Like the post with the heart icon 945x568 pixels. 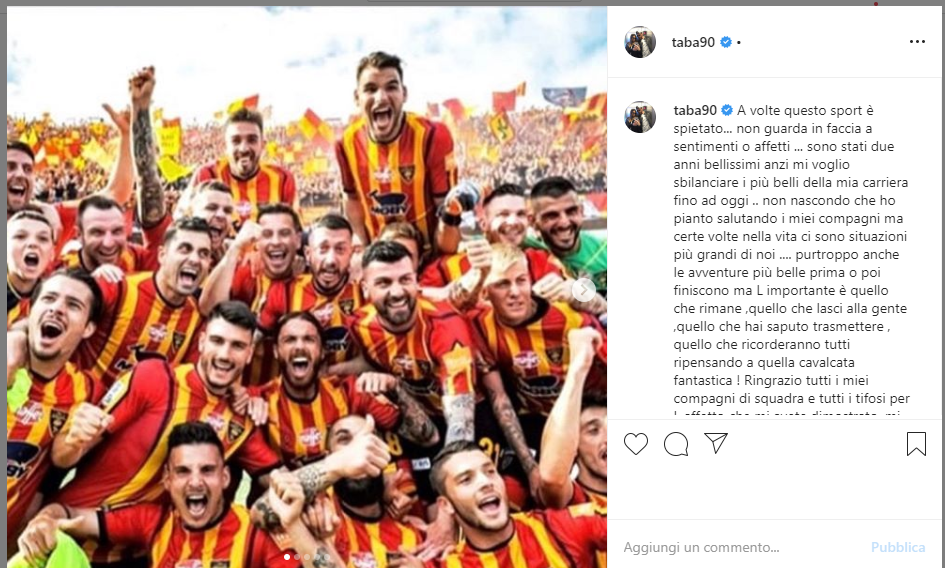636,444
